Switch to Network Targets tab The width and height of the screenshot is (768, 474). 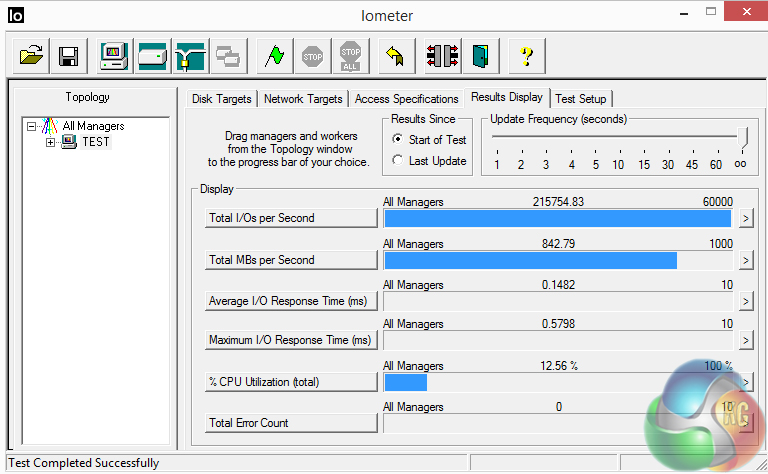303,99
